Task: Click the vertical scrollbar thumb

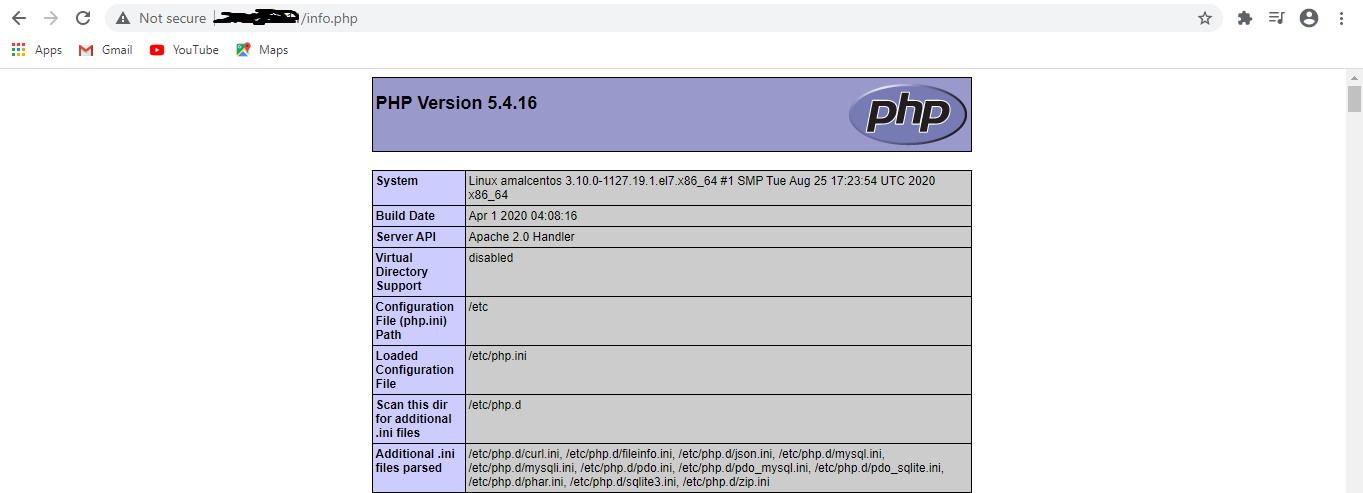Action: click(1355, 99)
